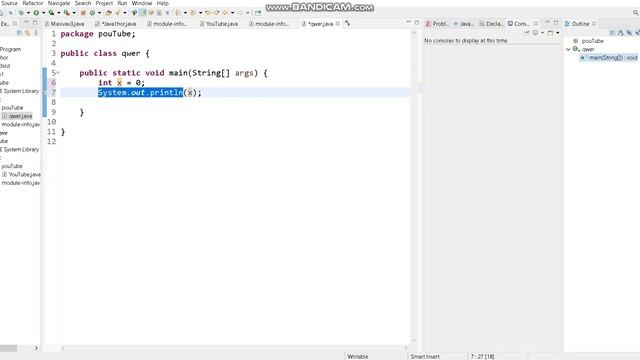The height and width of the screenshot is (360, 640).
Task: Click the search magnifier at top right
Action: (x=636, y=13)
